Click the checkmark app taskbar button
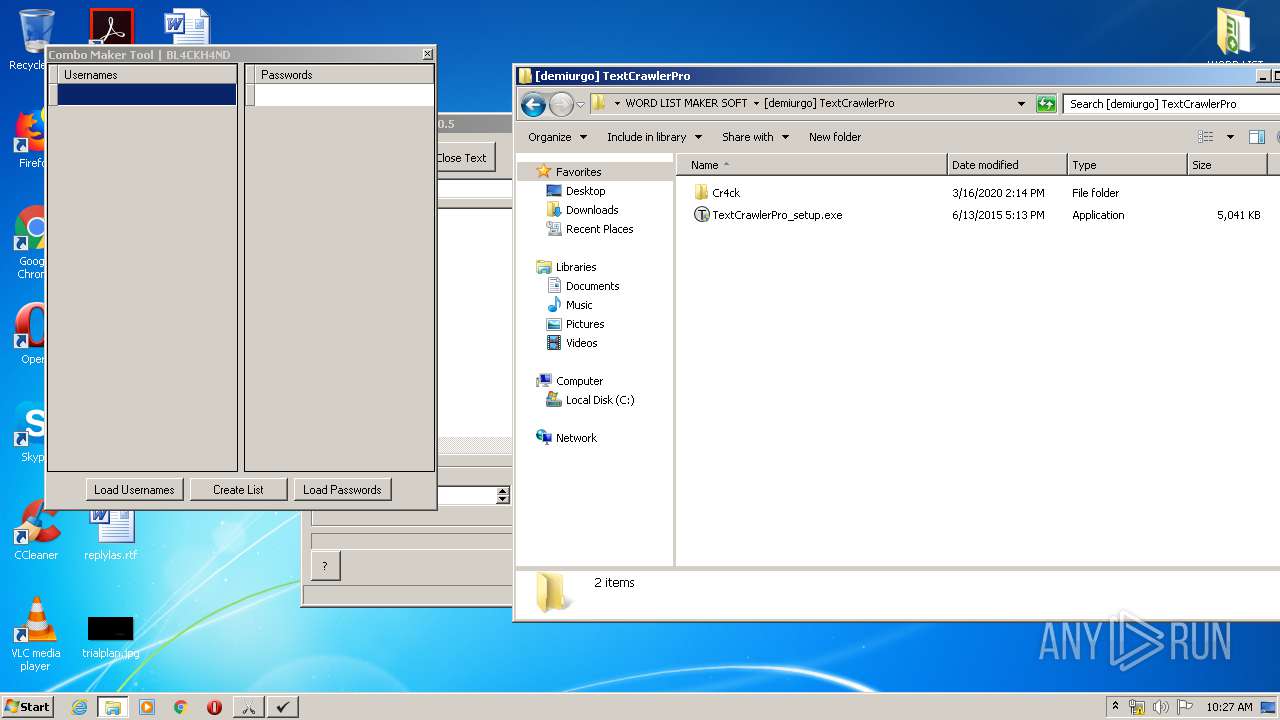1280x720 pixels. coord(282,707)
